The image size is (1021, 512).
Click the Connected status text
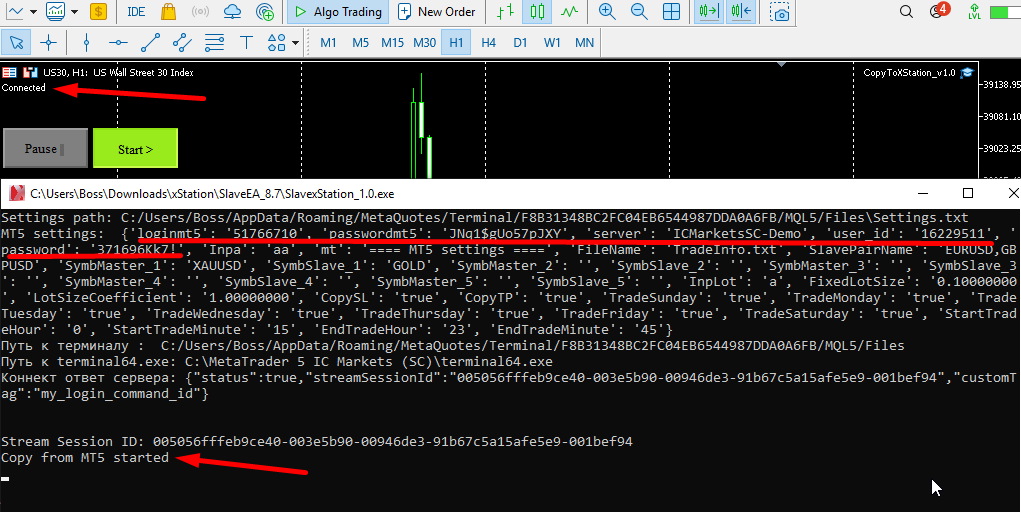coord(23,87)
